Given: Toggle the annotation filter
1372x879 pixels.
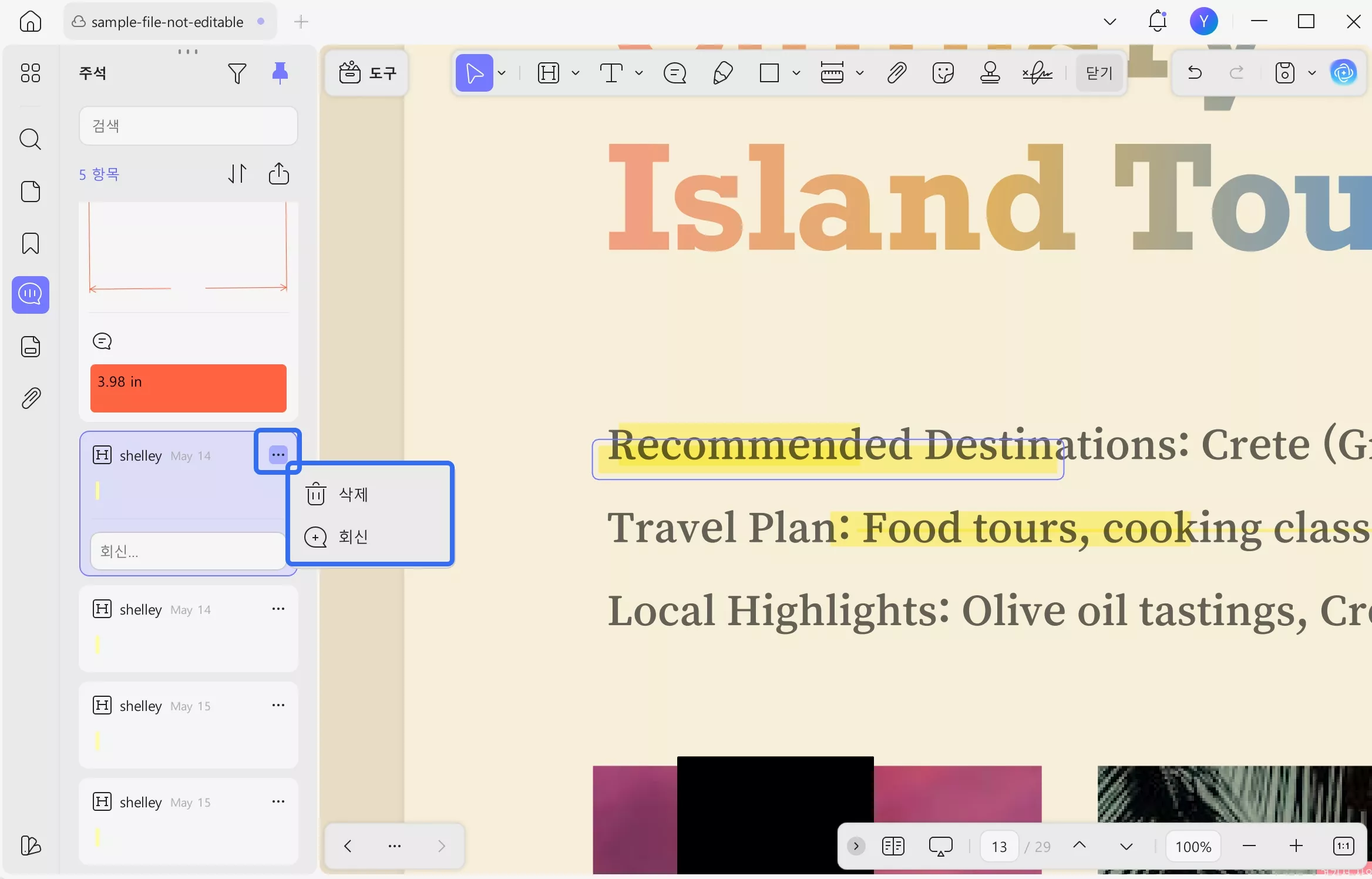Looking at the screenshot, I should click(x=237, y=73).
